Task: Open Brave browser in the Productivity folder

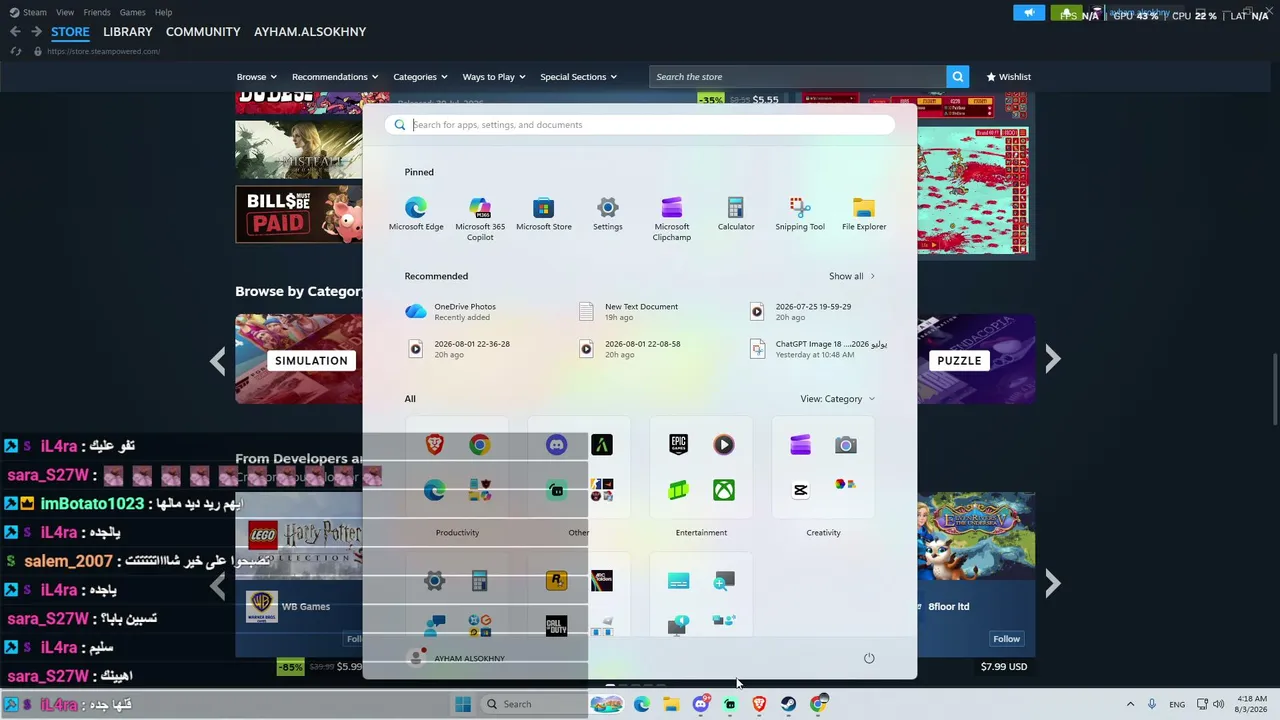Action: coord(434,445)
